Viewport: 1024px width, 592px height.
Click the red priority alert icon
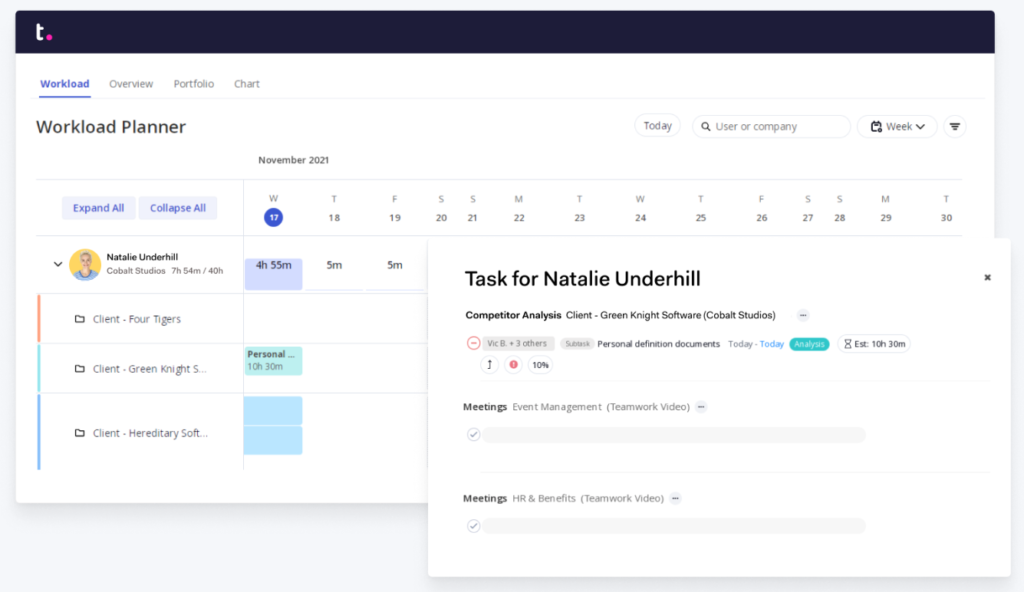click(x=514, y=365)
